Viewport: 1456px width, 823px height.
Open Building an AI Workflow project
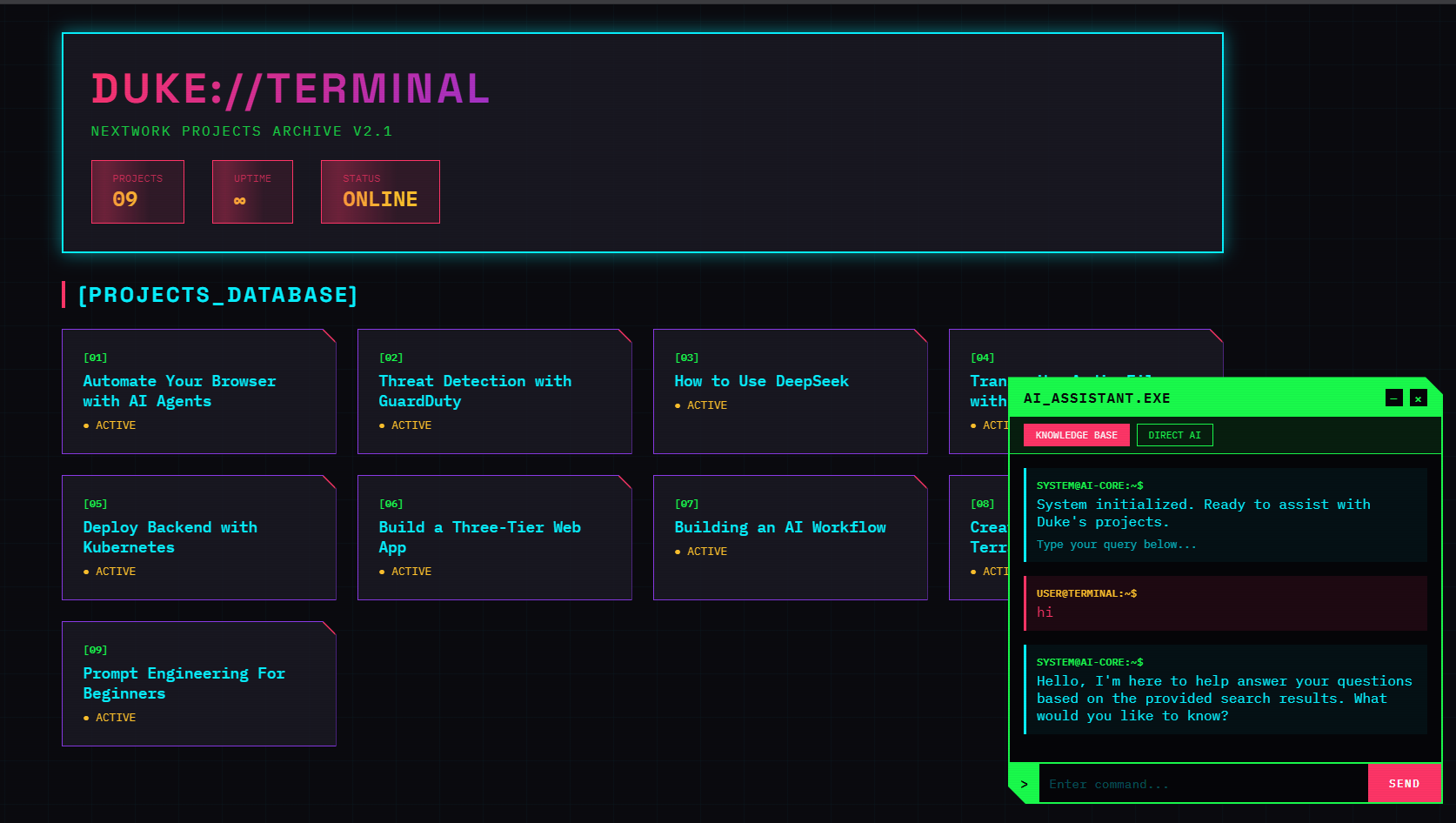tap(790, 538)
